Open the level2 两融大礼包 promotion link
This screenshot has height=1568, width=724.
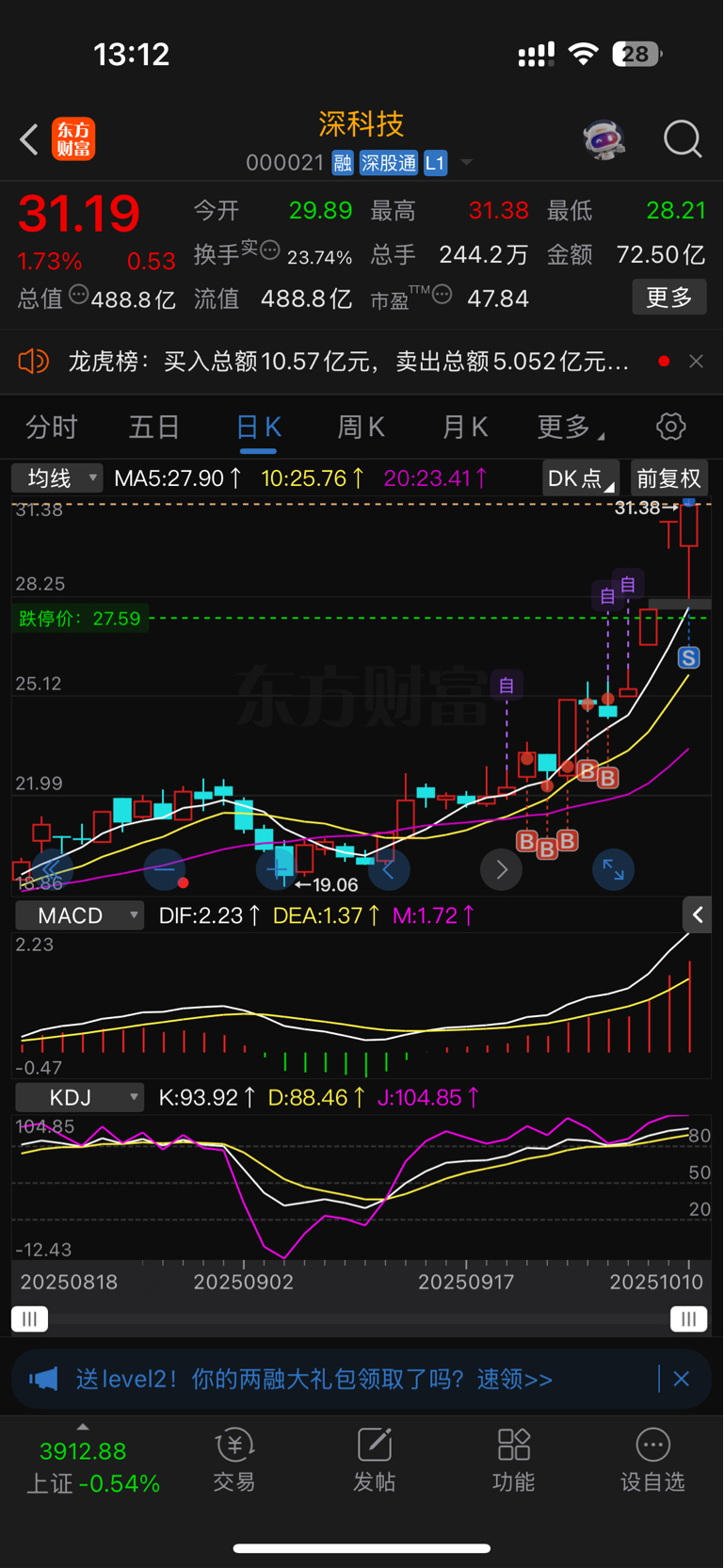tap(314, 1379)
